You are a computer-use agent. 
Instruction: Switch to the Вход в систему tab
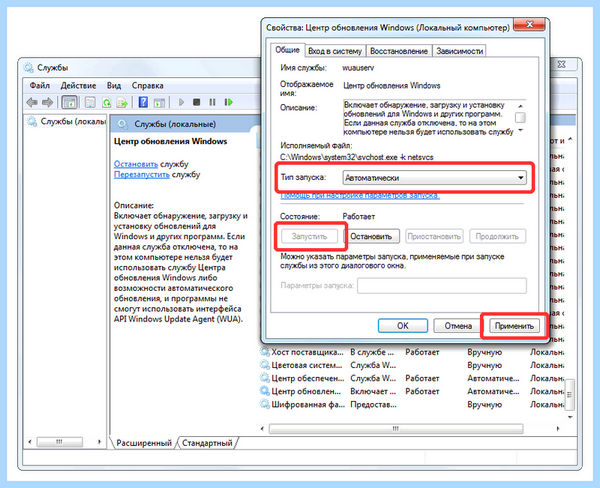(x=335, y=51)
